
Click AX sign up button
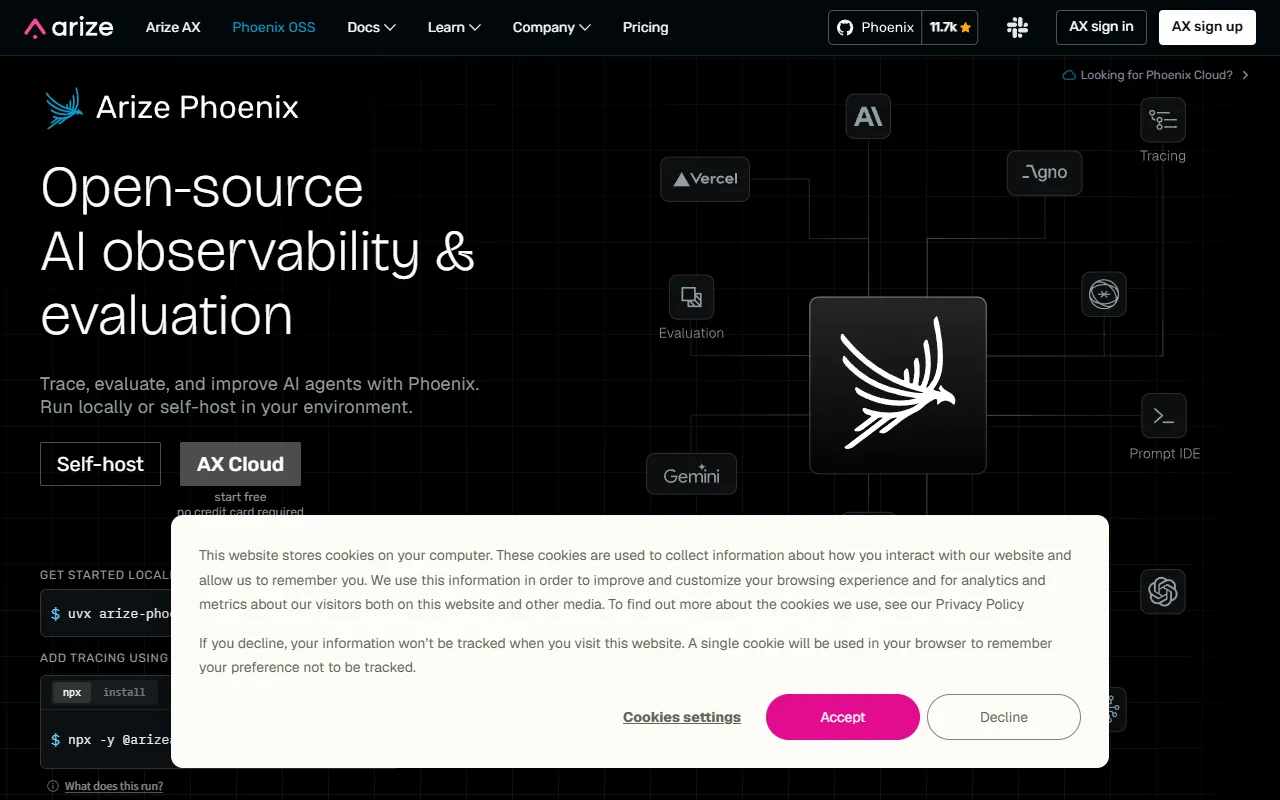[x=1207, y=27]
